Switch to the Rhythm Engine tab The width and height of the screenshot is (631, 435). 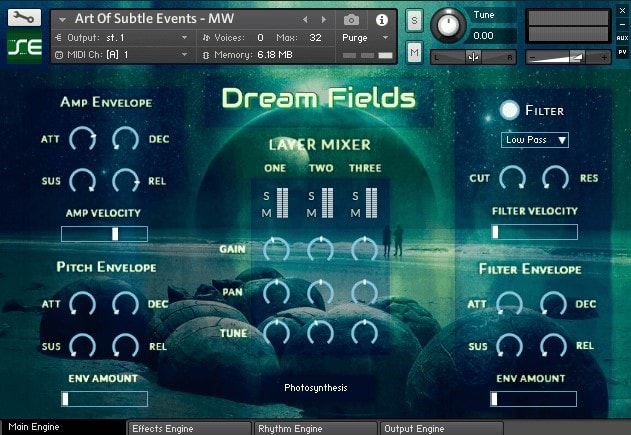point(314,428)
